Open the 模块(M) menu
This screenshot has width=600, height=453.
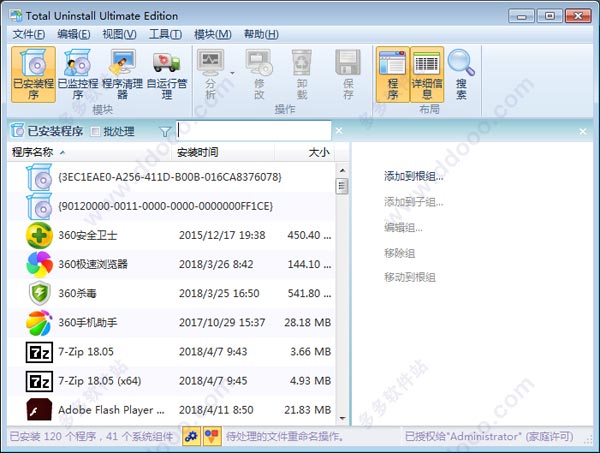213,34
